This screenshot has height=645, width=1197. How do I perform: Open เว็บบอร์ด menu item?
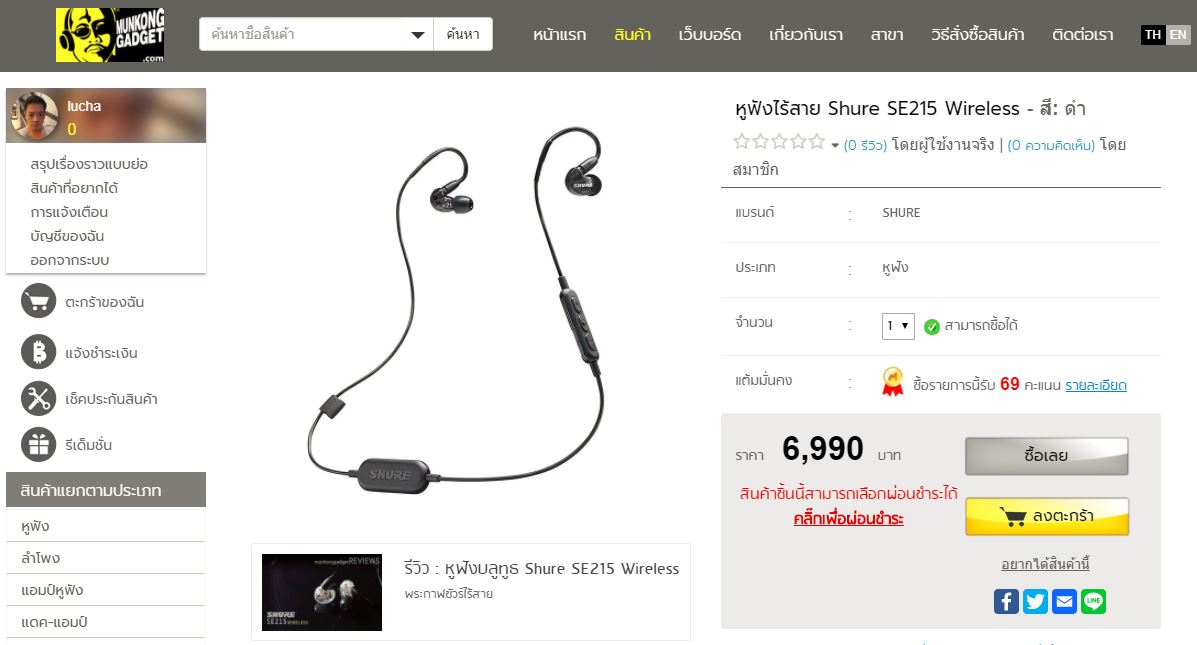click(709, 35)
